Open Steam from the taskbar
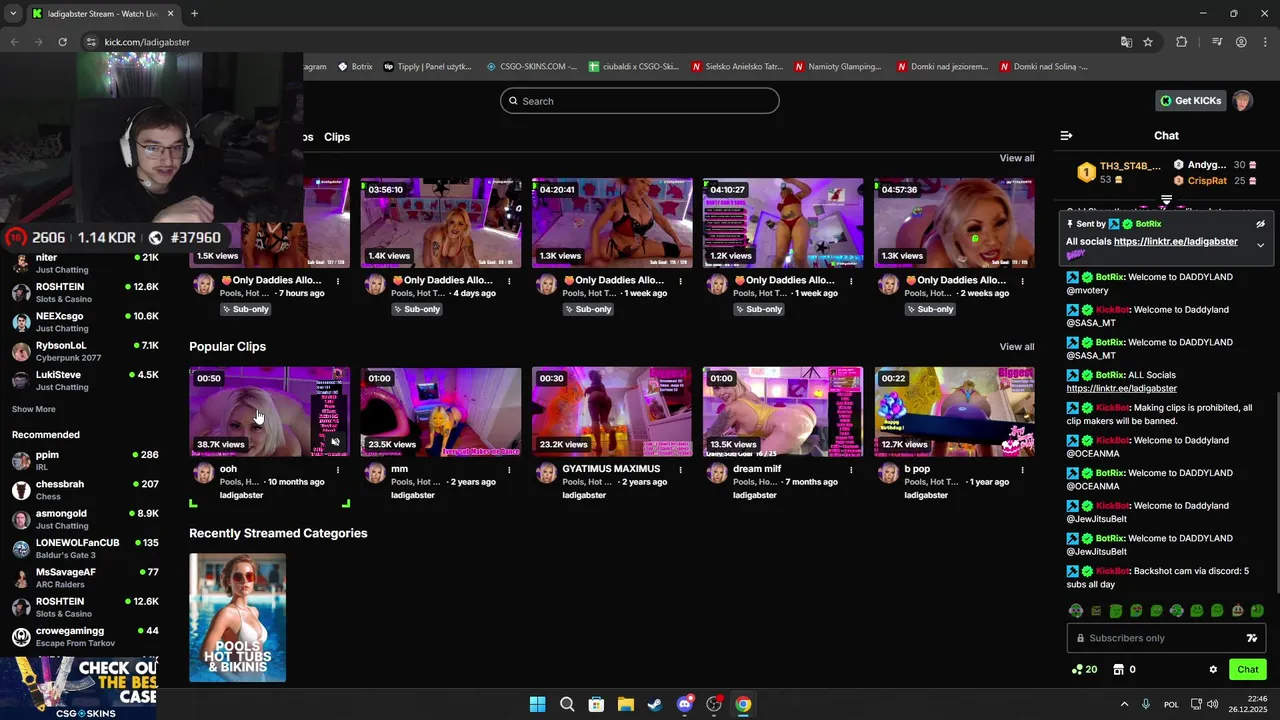The image size is (1280, 720). (x=655, y=704)
